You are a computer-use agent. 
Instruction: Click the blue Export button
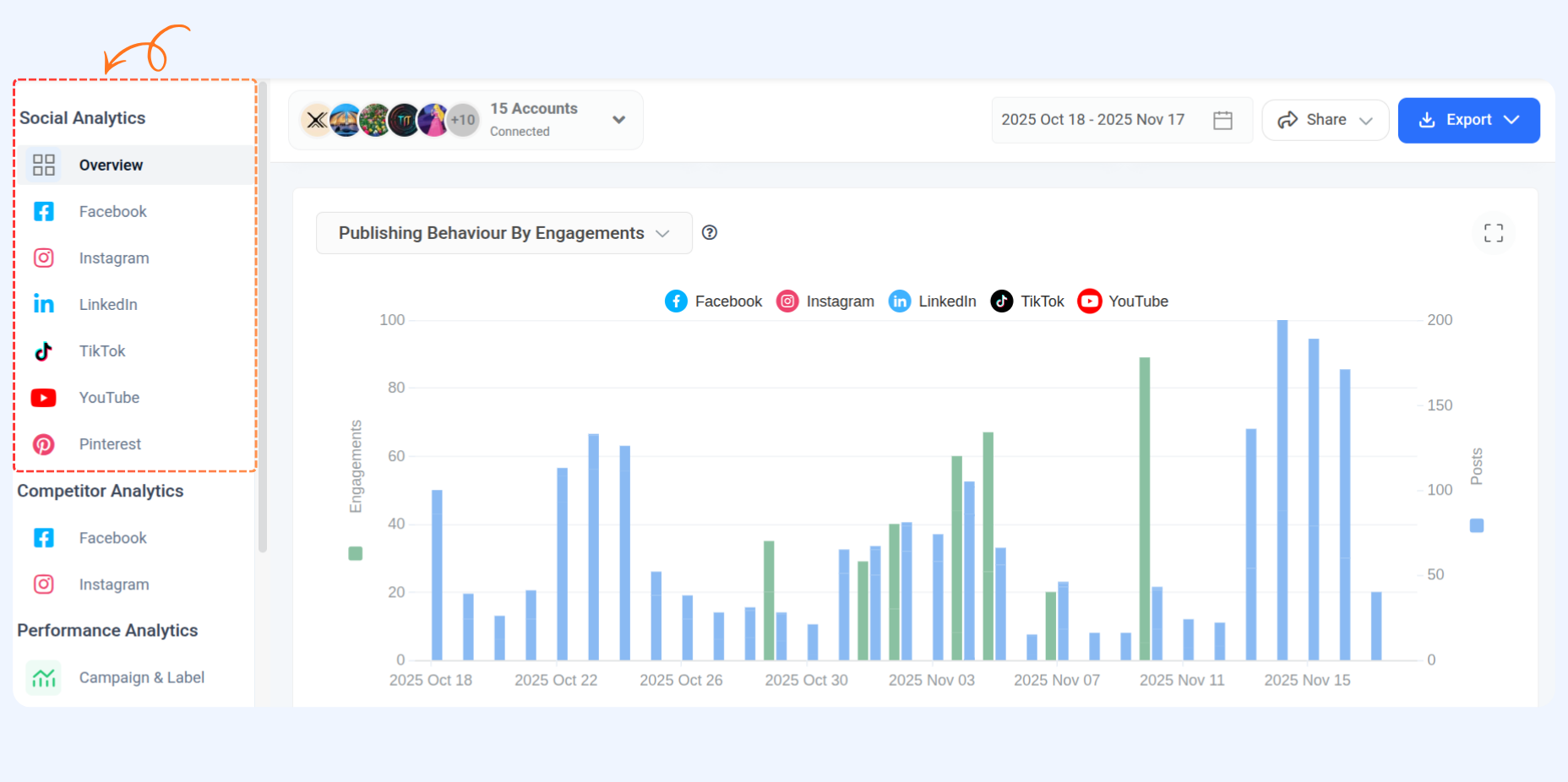coord(1468,120)
